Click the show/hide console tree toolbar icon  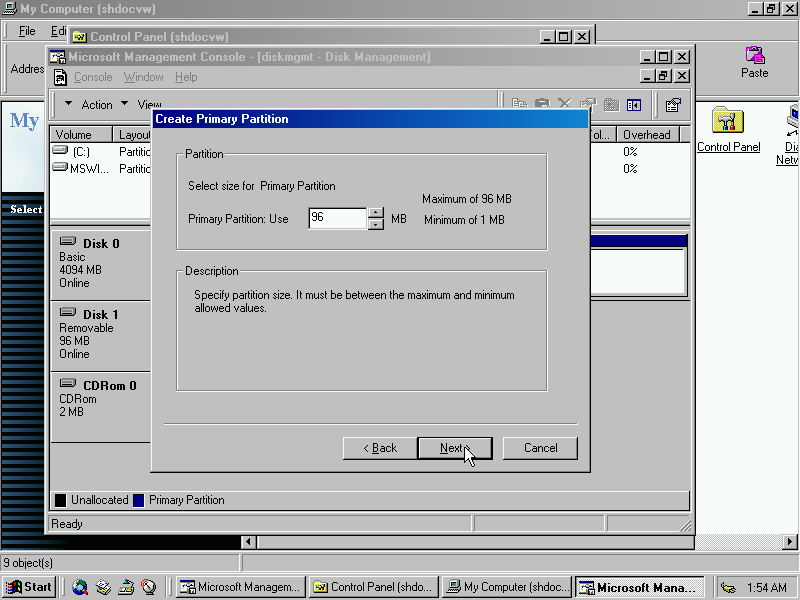click(633, 105)
